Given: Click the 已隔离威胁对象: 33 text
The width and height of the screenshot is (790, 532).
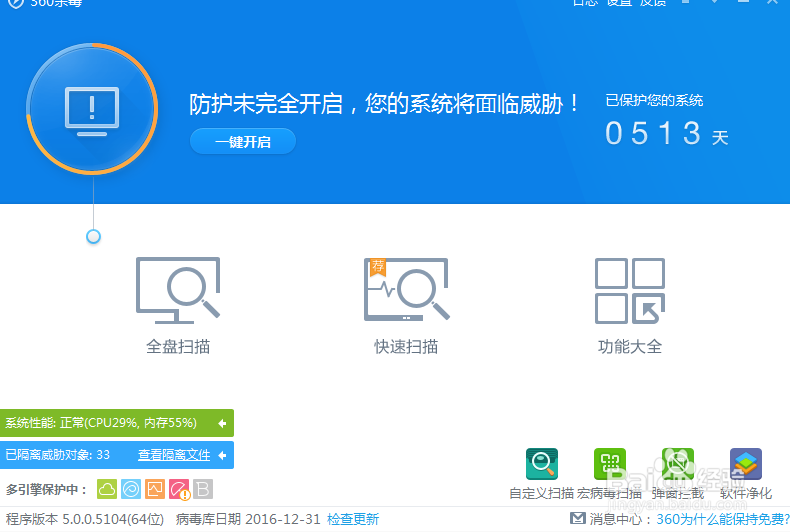Looking at the screenshot, I should 57,455.
